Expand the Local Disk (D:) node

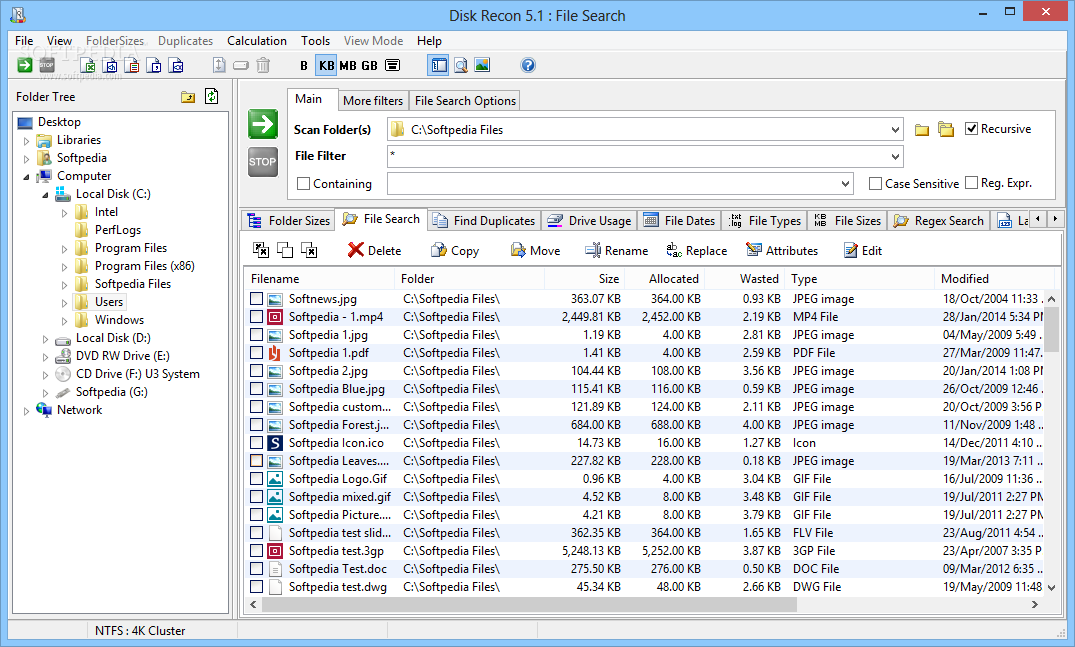click(x=45, y=339)
